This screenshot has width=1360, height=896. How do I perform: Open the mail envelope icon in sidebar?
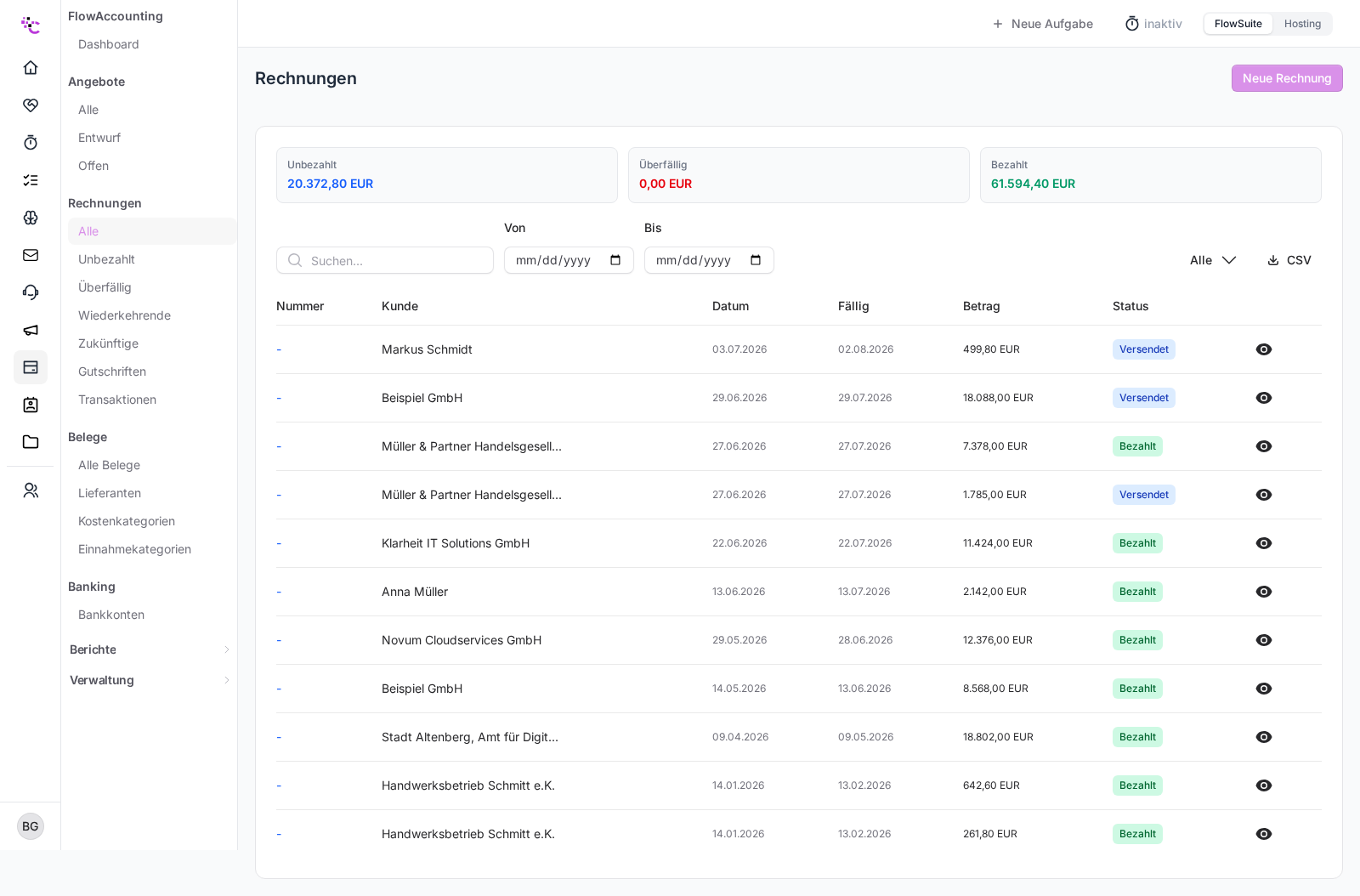tap(31, 255)
